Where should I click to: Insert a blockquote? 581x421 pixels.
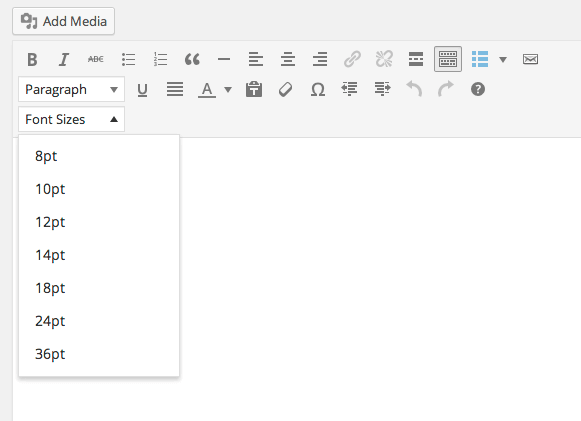(192, 59)
